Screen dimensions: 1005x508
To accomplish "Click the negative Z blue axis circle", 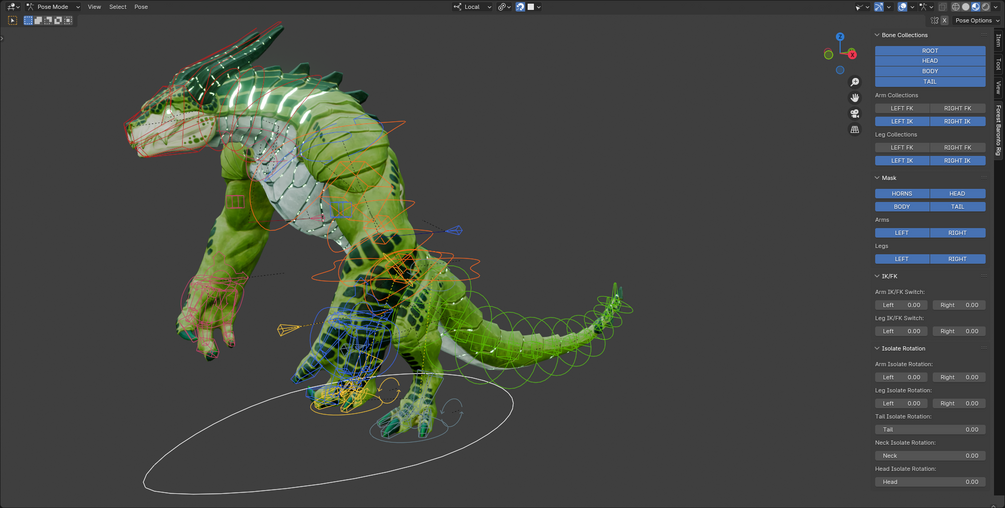I will pos(840,70).
